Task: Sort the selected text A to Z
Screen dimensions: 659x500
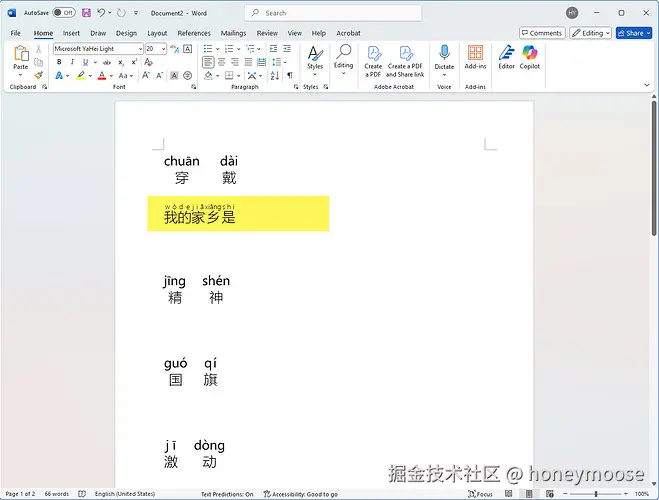Action: [x=275, y=75]
